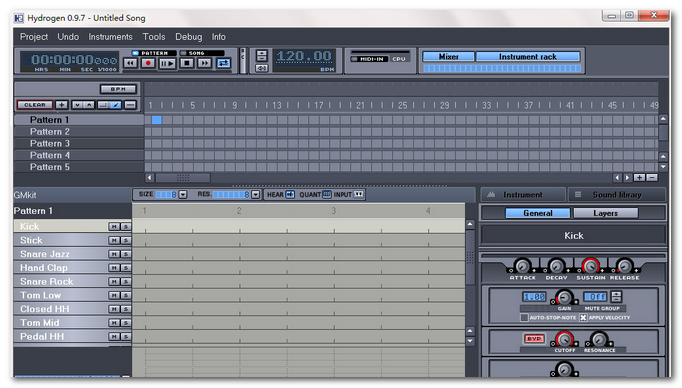Screen dimensions: 682x388
Task: Select the Tom Low instrument row
Action: pos(73,295)
